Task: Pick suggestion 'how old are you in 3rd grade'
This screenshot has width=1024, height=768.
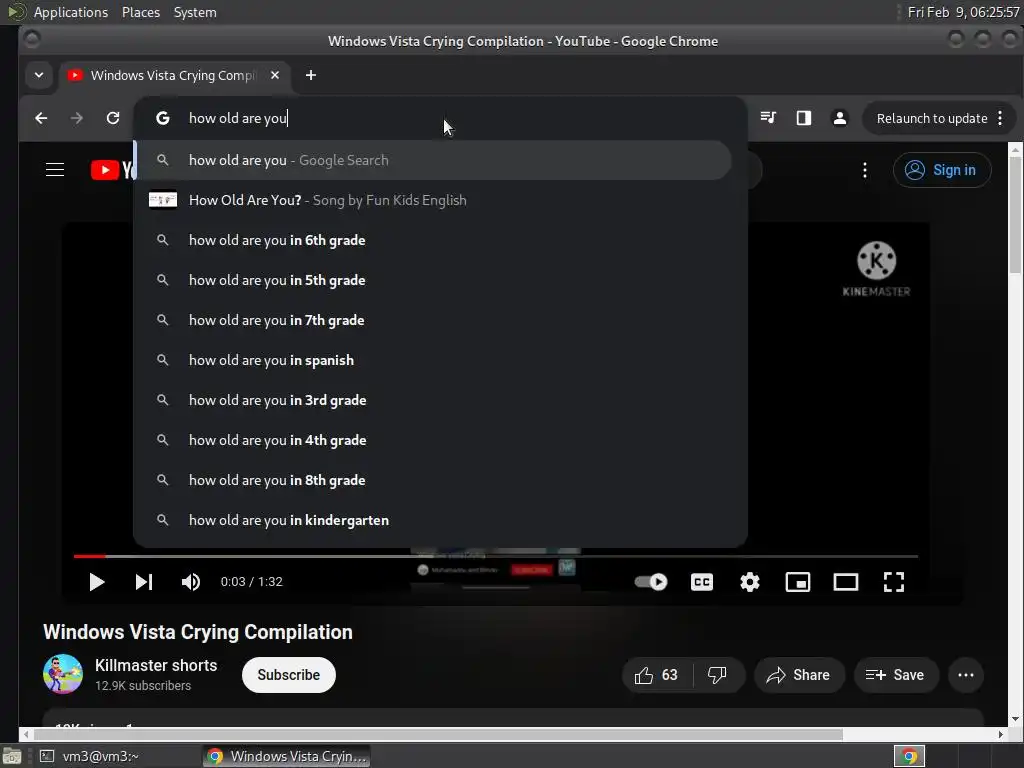Action: pyautogui.click(x=433, y=400)
